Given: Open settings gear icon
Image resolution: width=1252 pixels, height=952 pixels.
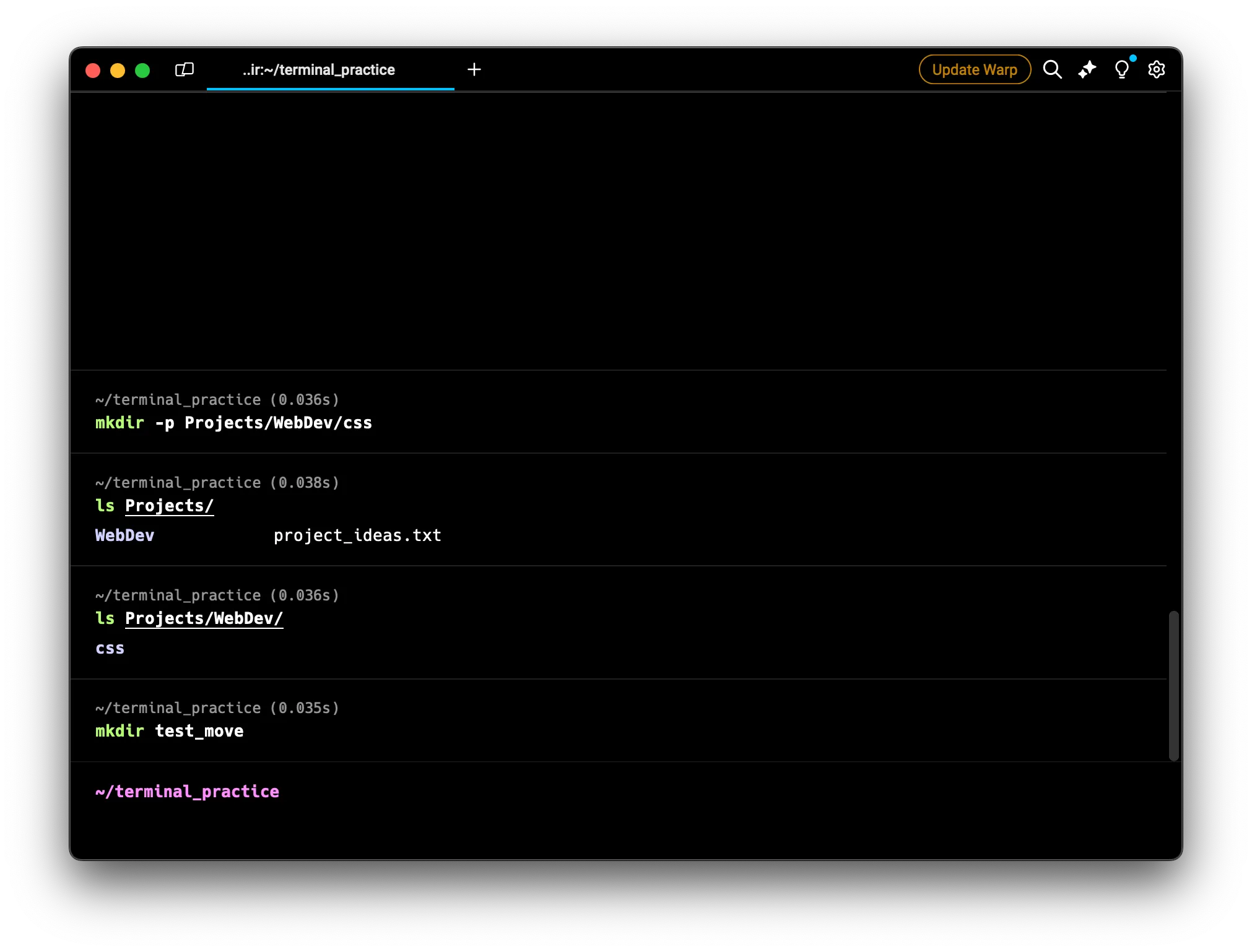Looking at the screenshot, I should point(1156,69).
